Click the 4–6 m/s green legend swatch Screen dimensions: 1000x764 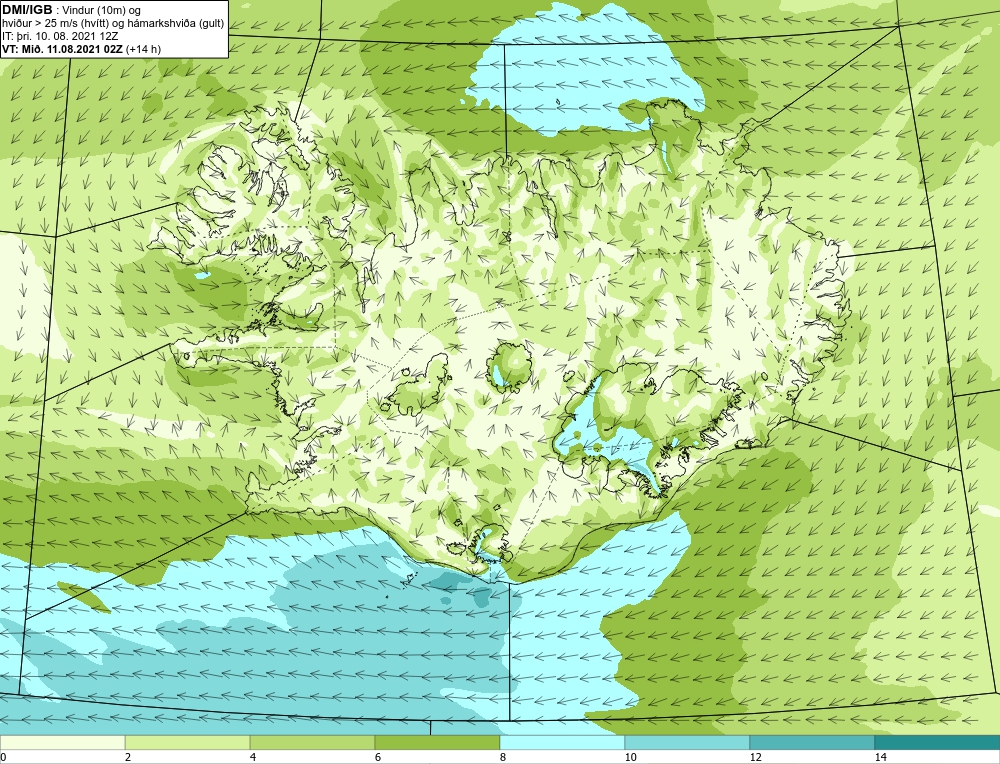(x=312, y=742)
